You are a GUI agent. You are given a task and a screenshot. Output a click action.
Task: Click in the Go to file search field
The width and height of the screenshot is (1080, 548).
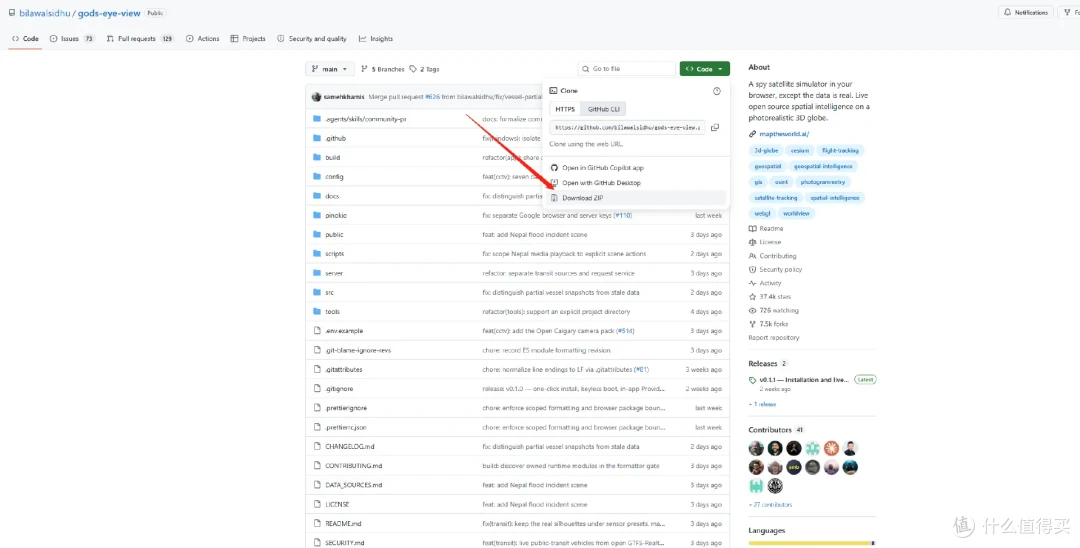[x=627, y=69]
